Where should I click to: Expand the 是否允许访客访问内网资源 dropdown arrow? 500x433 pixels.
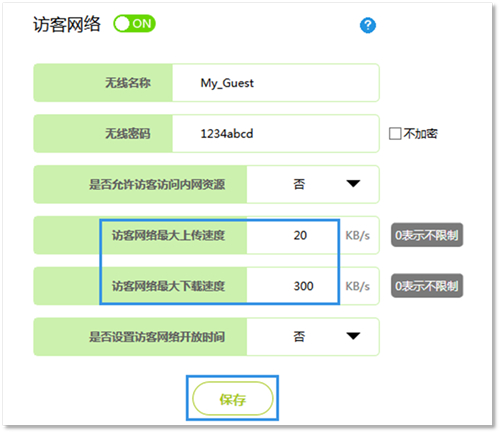353,184
